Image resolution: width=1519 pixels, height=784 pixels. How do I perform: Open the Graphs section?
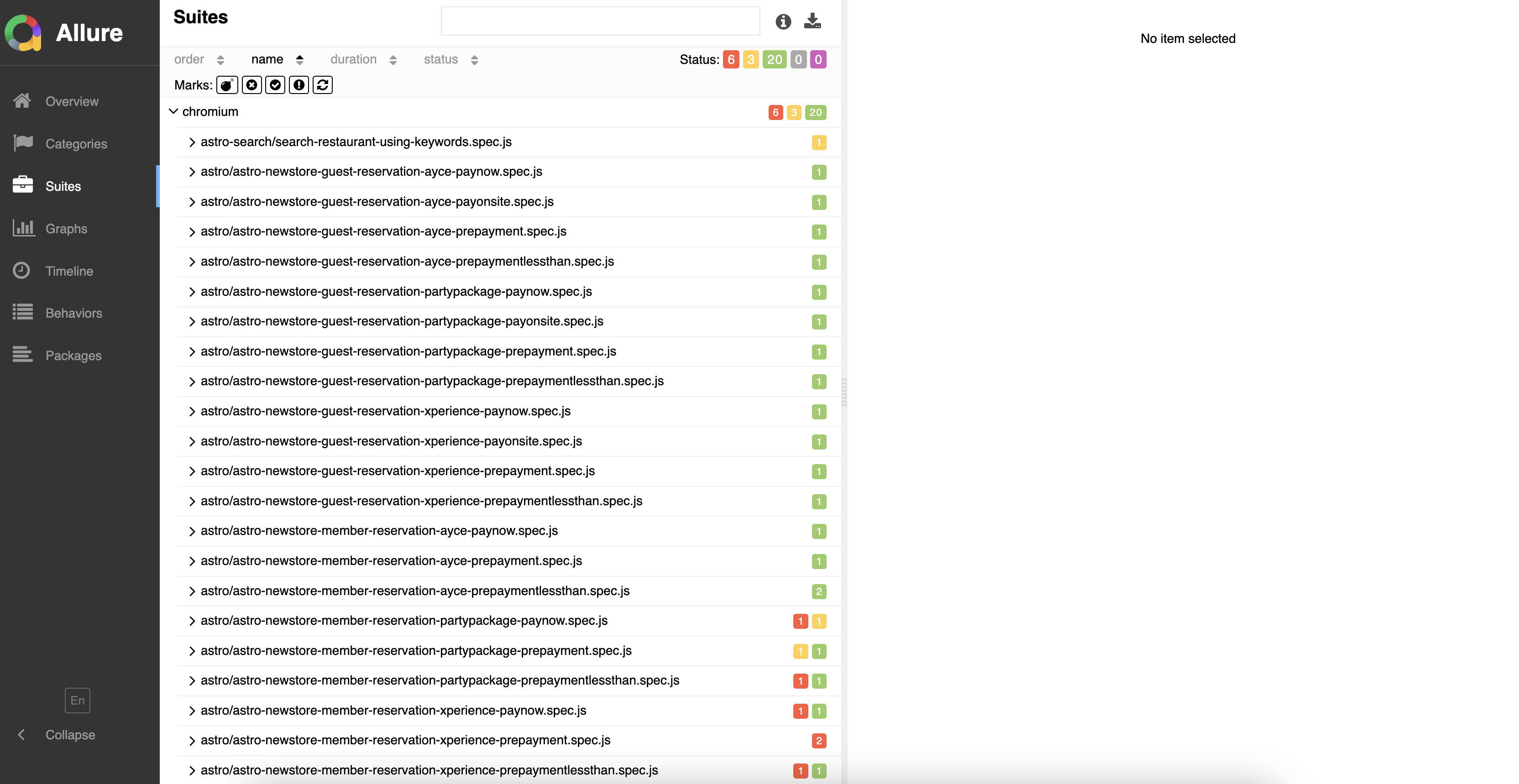click(66, 229)
